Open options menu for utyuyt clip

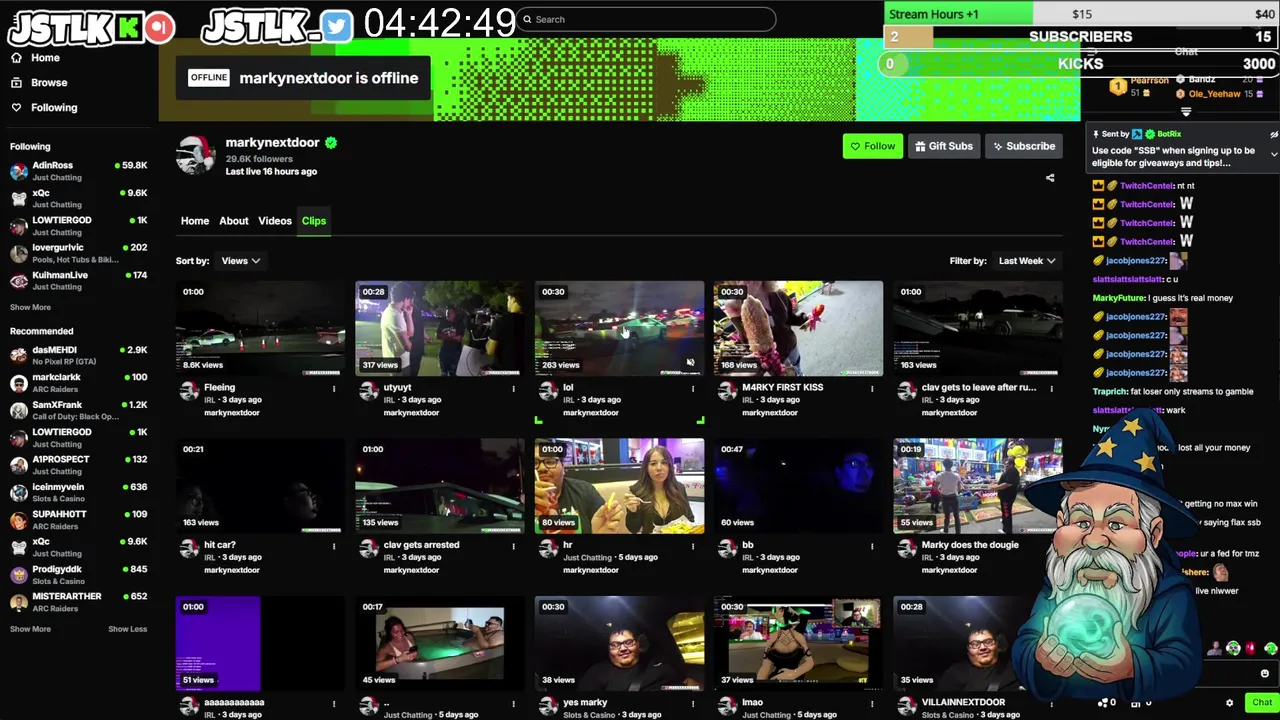point(513,388)
